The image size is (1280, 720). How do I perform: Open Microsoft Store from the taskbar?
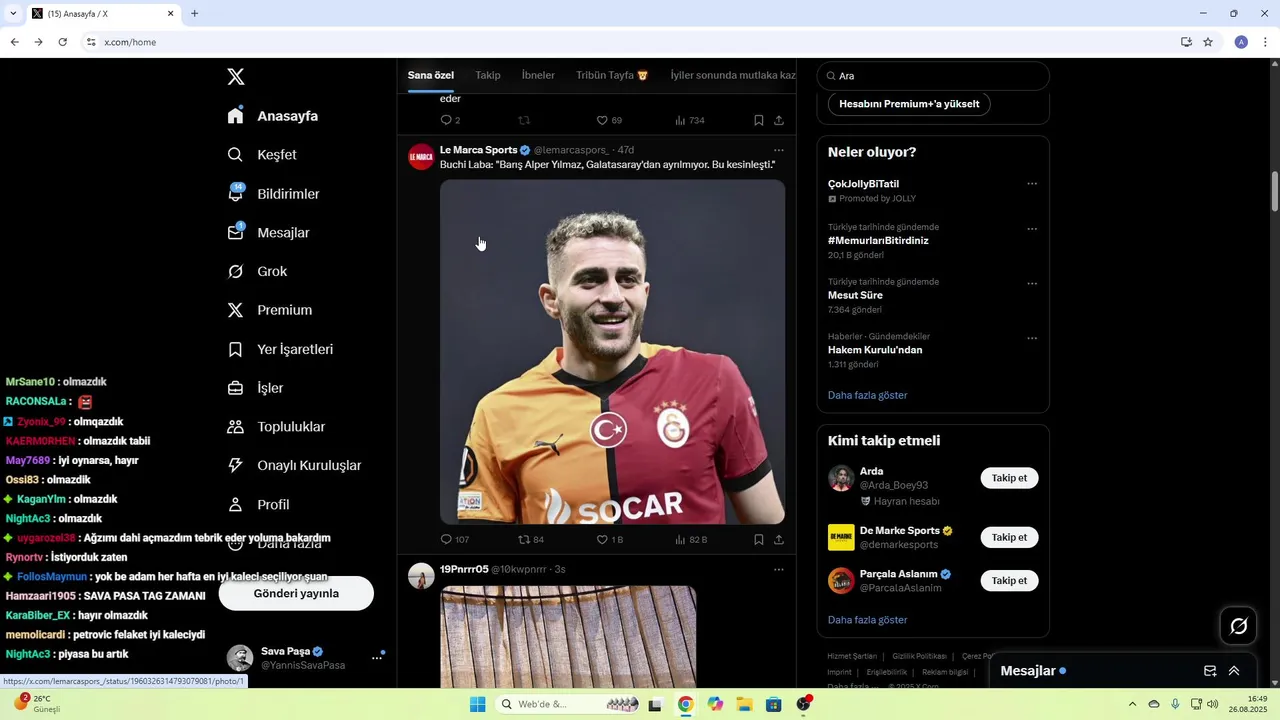[x=773, y=704]
